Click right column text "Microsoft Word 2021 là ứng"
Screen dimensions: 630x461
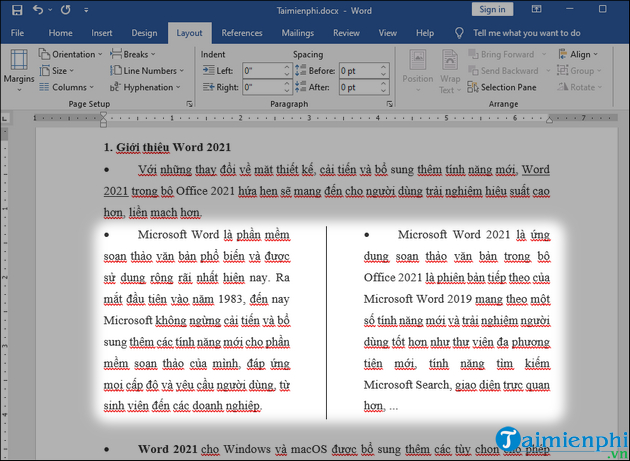coord(474,235)
